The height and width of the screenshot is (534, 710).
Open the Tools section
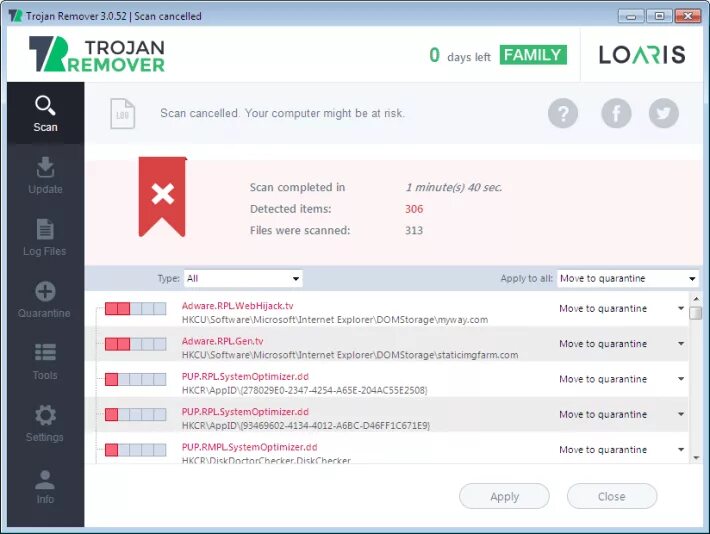pos(45,362)
